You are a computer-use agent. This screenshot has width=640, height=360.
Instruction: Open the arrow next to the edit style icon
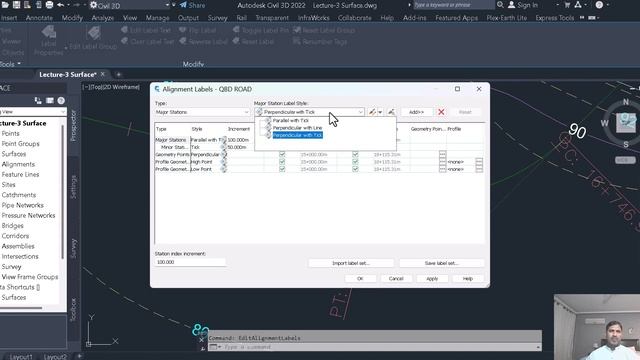pos(380,112)
